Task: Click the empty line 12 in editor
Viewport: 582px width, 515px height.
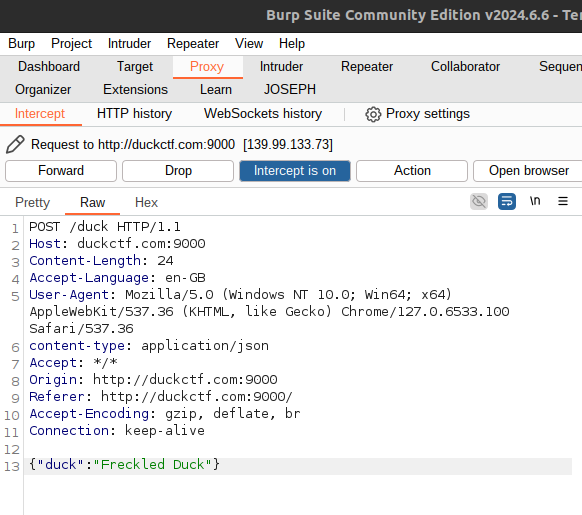Action: 297,449
